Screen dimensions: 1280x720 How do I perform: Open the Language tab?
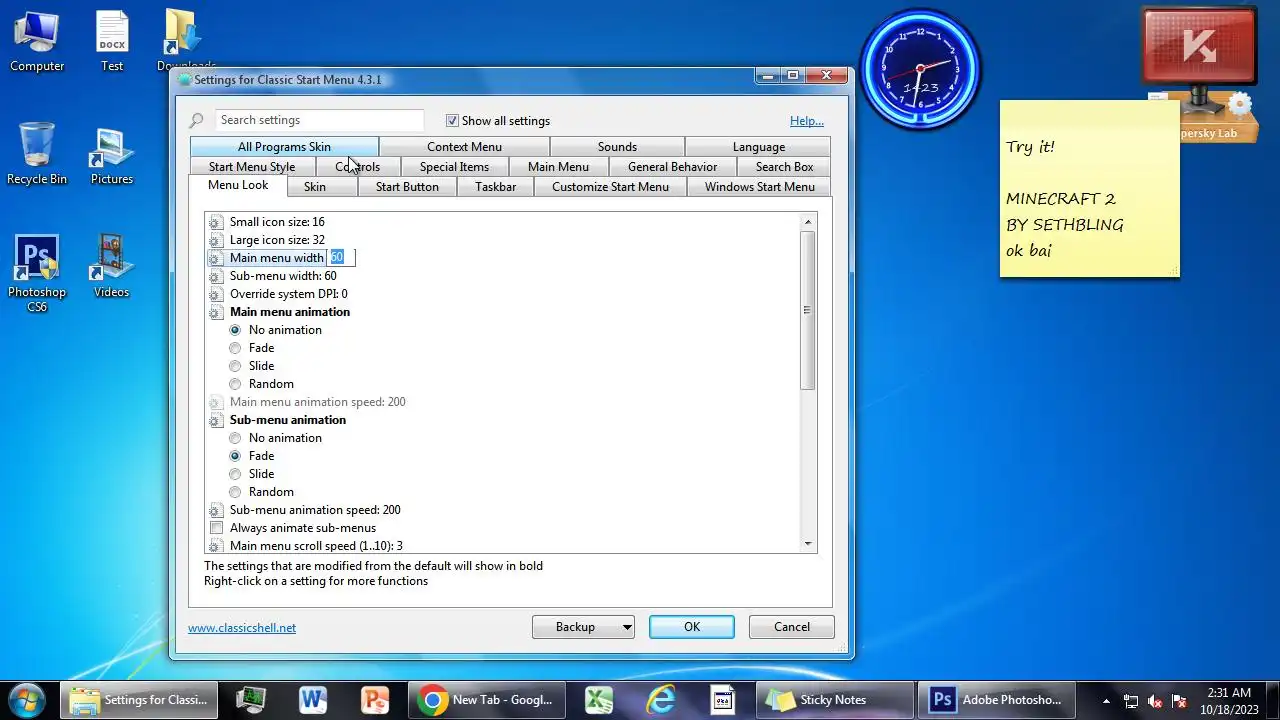click(758, 147)
